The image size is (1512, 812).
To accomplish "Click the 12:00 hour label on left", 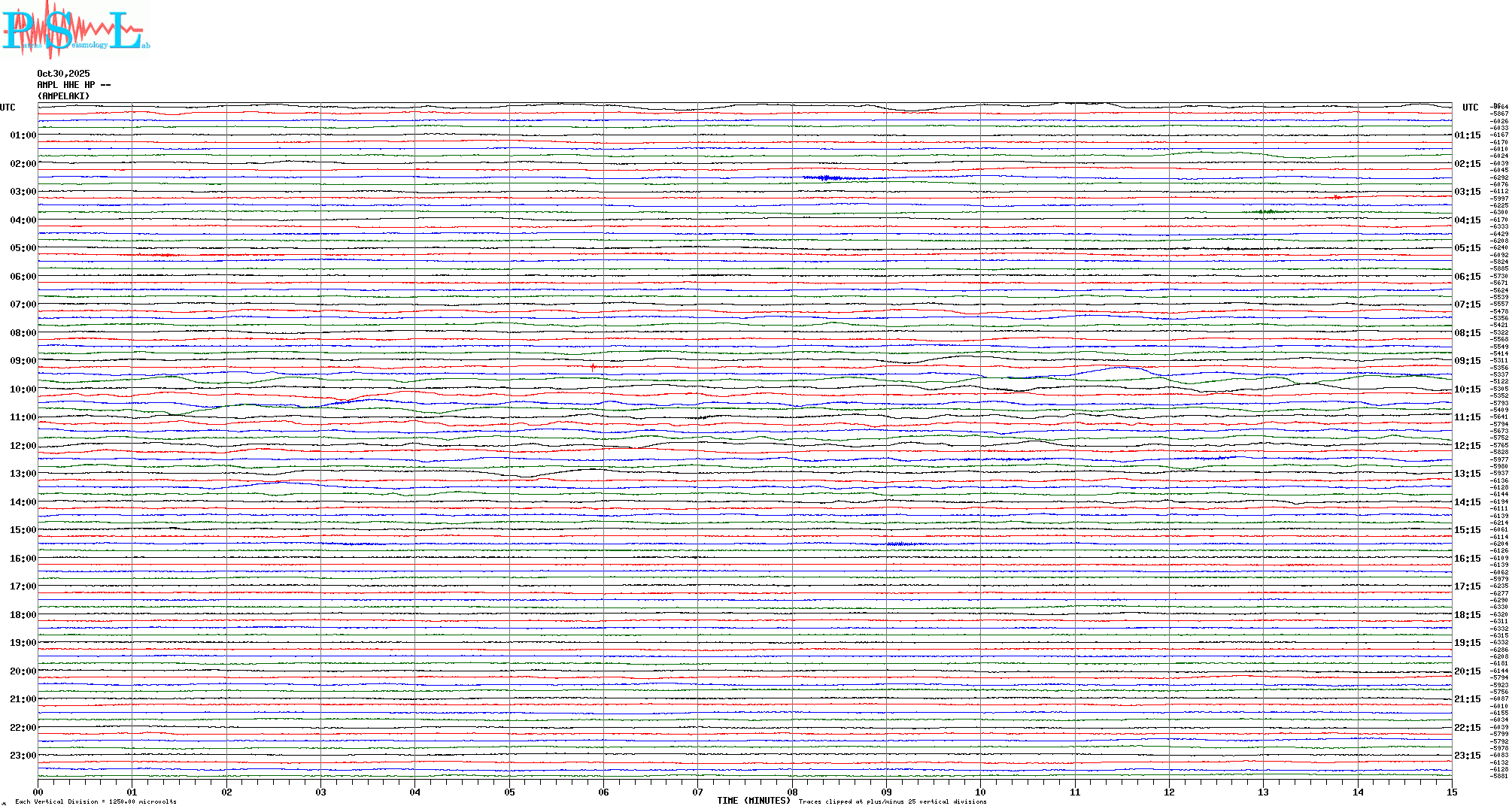I will [23, 446].
